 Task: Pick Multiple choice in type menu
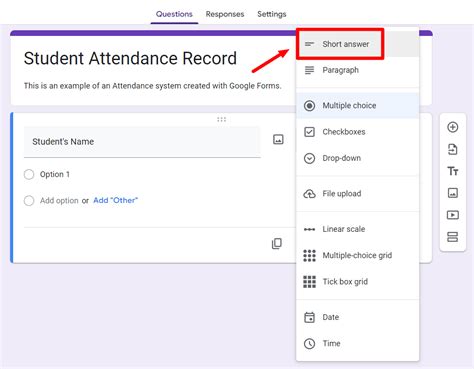click(357, 106)
